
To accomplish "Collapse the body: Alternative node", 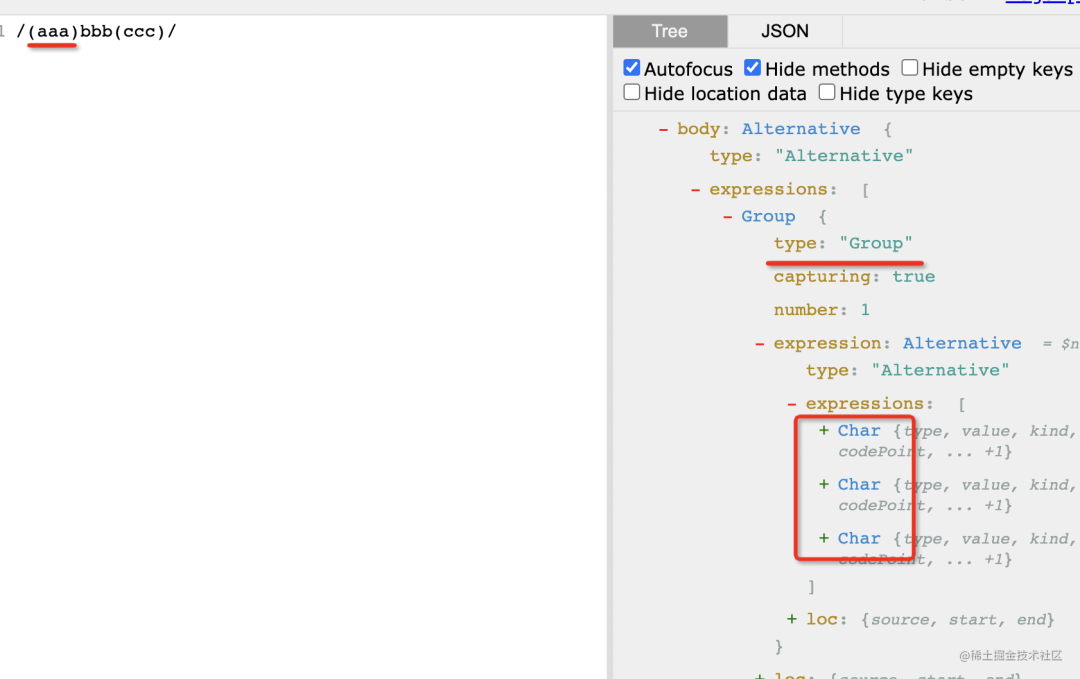I will pyautogui.click(x=663, y=129).
